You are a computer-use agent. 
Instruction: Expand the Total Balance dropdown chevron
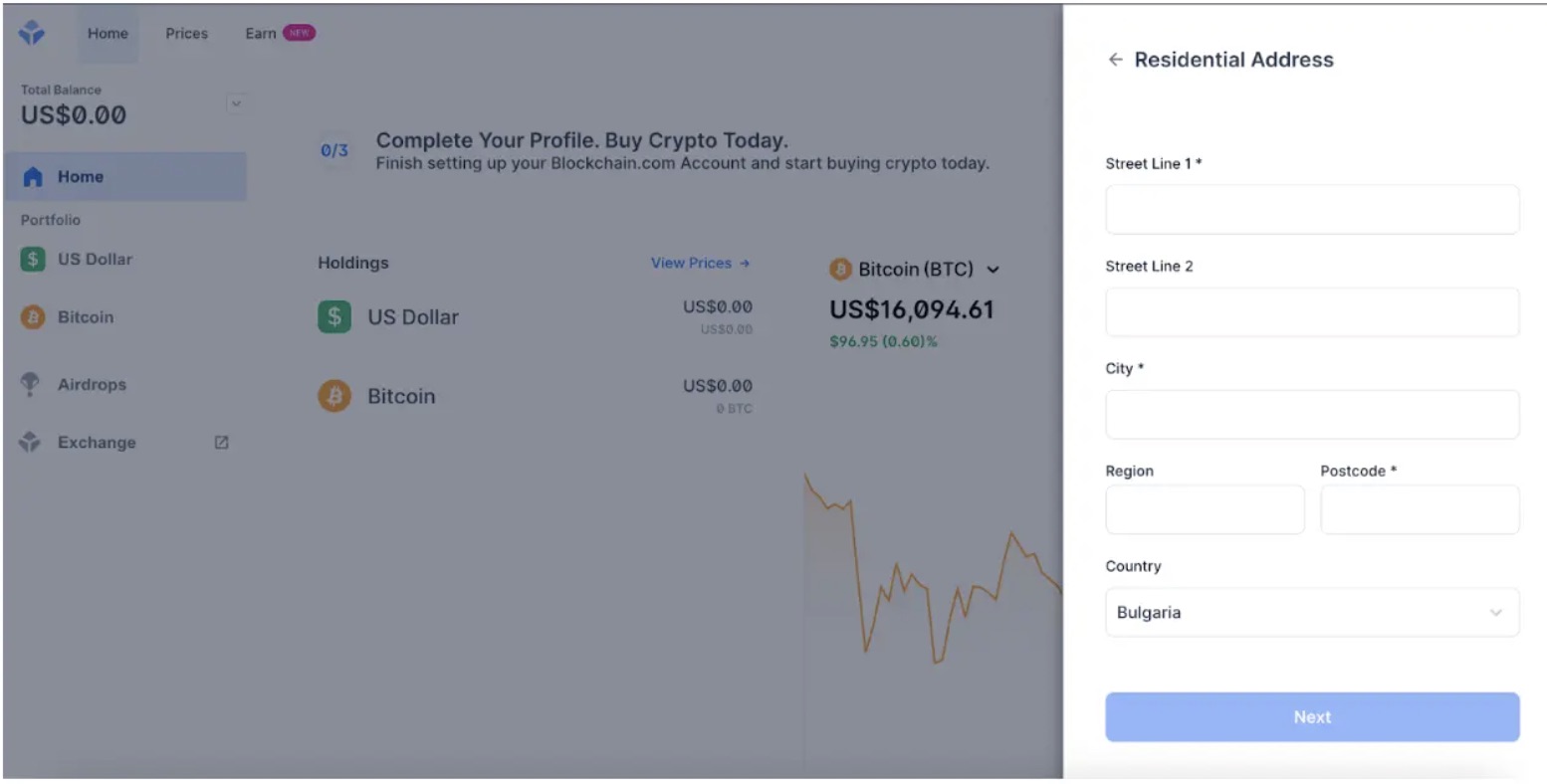click(x=237, y=102)
